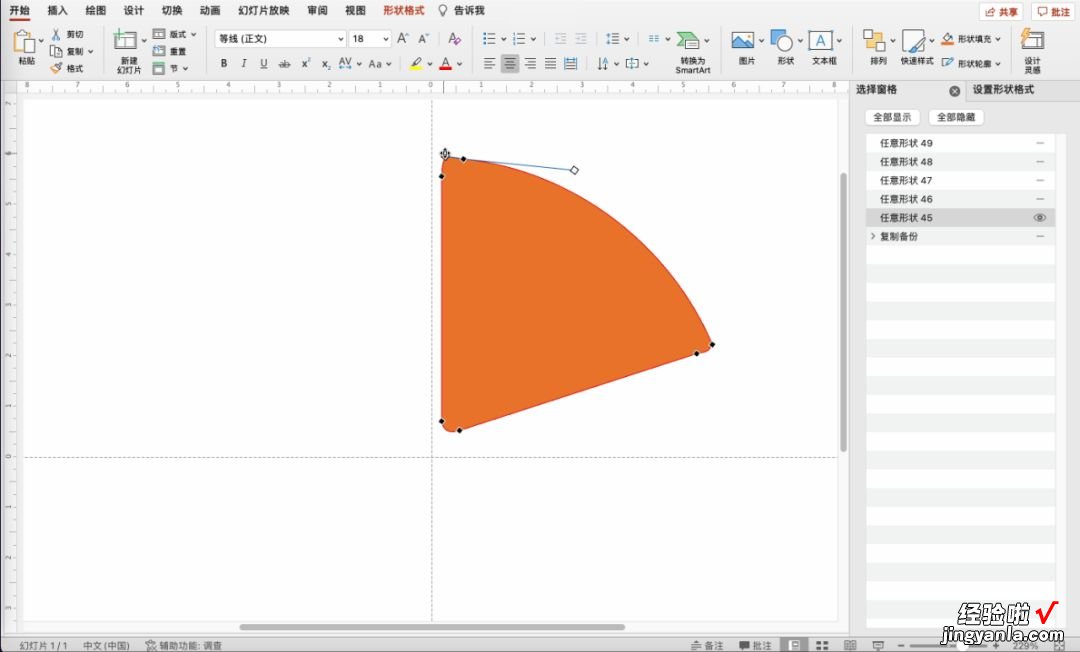
Task: Show 任意形状 47 via its visibility dash
Action: coord(1040,180)
